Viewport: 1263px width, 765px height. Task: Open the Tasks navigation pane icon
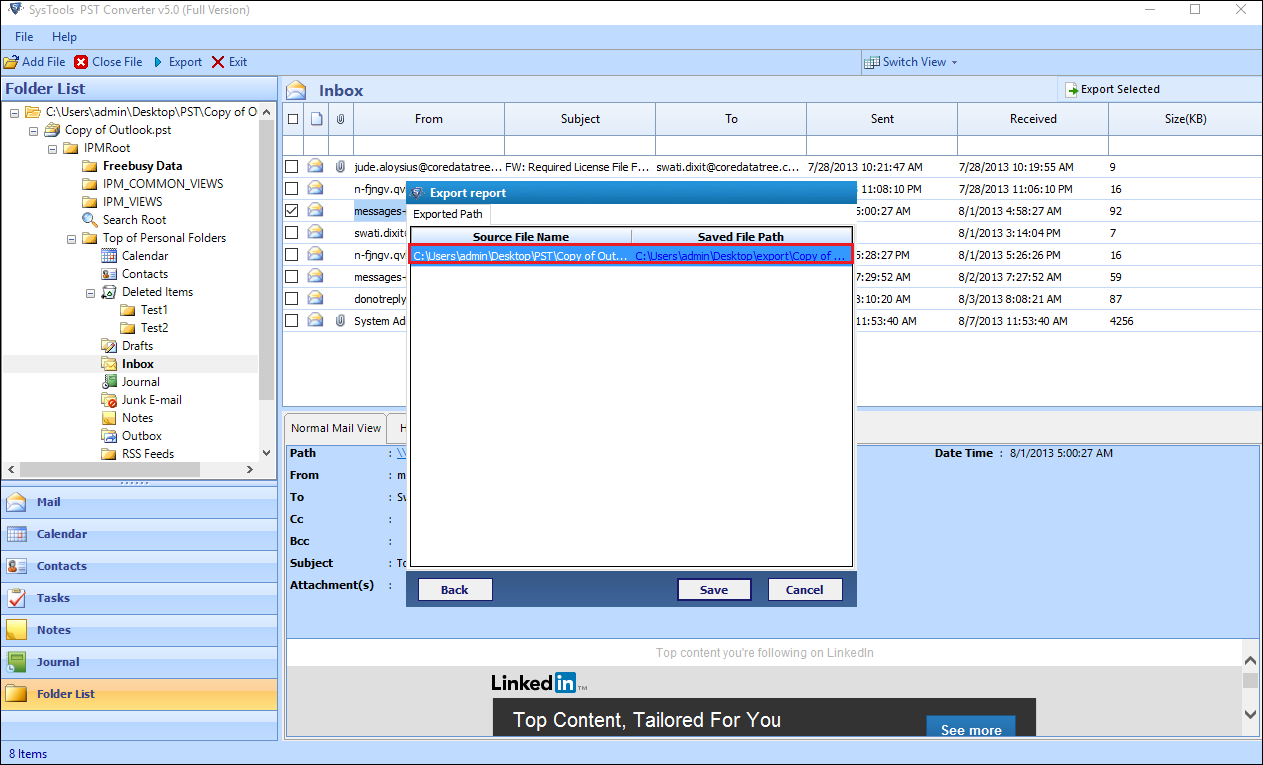[x=18, y=597]
